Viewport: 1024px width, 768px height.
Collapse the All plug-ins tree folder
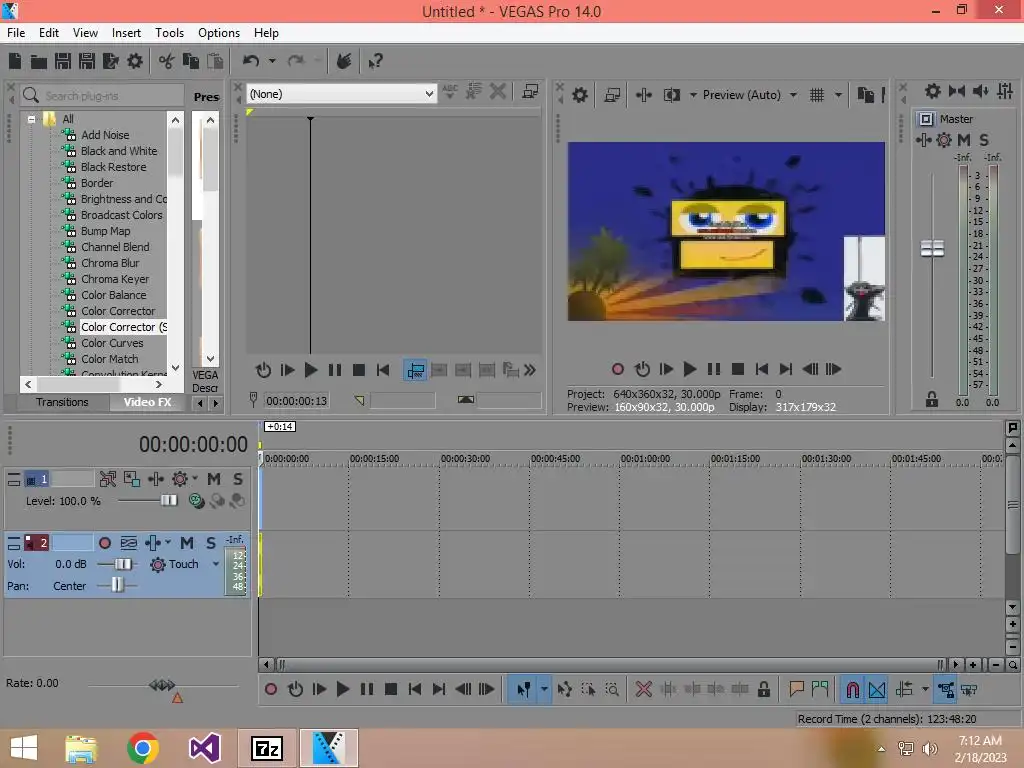[x=31, y=119]
